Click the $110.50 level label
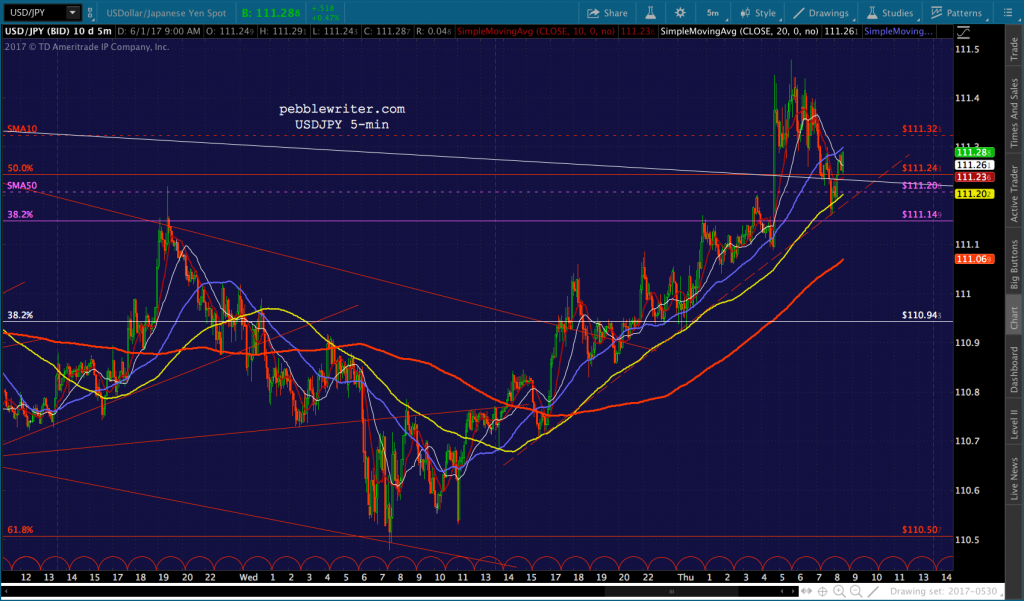 pos(921,530)
